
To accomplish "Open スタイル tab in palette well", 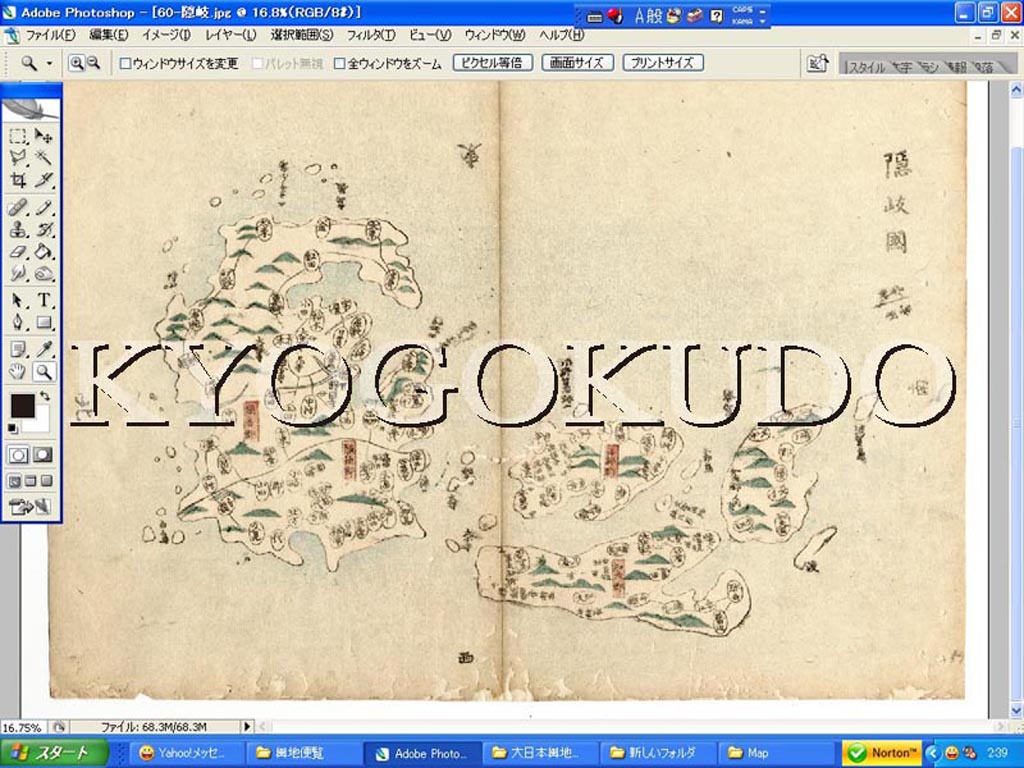I will coord(866,67).
